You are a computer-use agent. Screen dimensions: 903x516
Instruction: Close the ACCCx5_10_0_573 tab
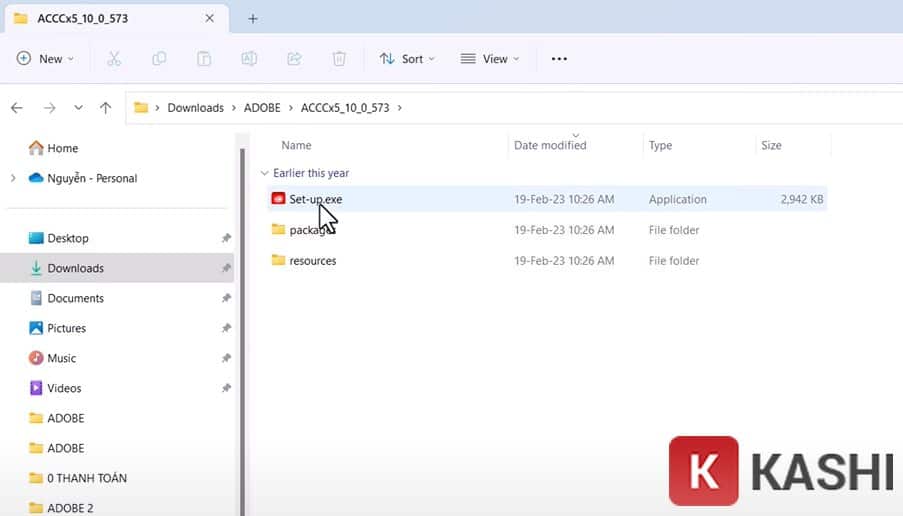pyautogui.click(x=210, y=18)
